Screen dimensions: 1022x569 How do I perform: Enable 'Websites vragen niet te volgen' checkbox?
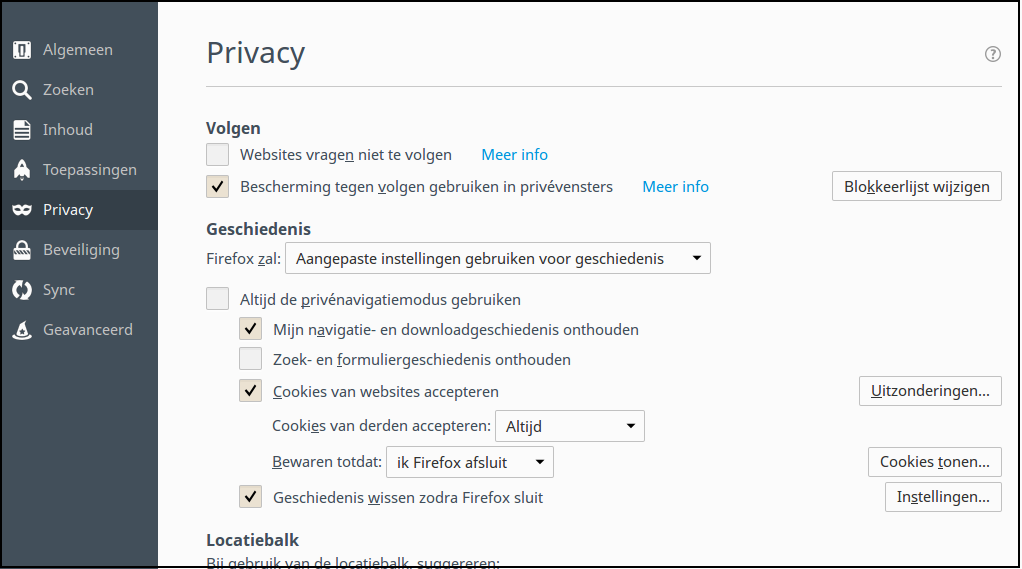(x=218, y=155)
